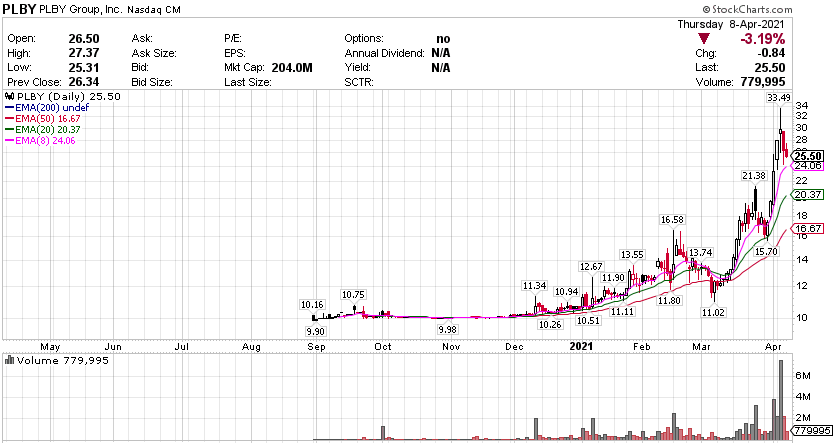Viewport: 836px width, 443px height.
Task: Click the green 20.37 EMA tag on axis
Action: [x=807, y=195]
